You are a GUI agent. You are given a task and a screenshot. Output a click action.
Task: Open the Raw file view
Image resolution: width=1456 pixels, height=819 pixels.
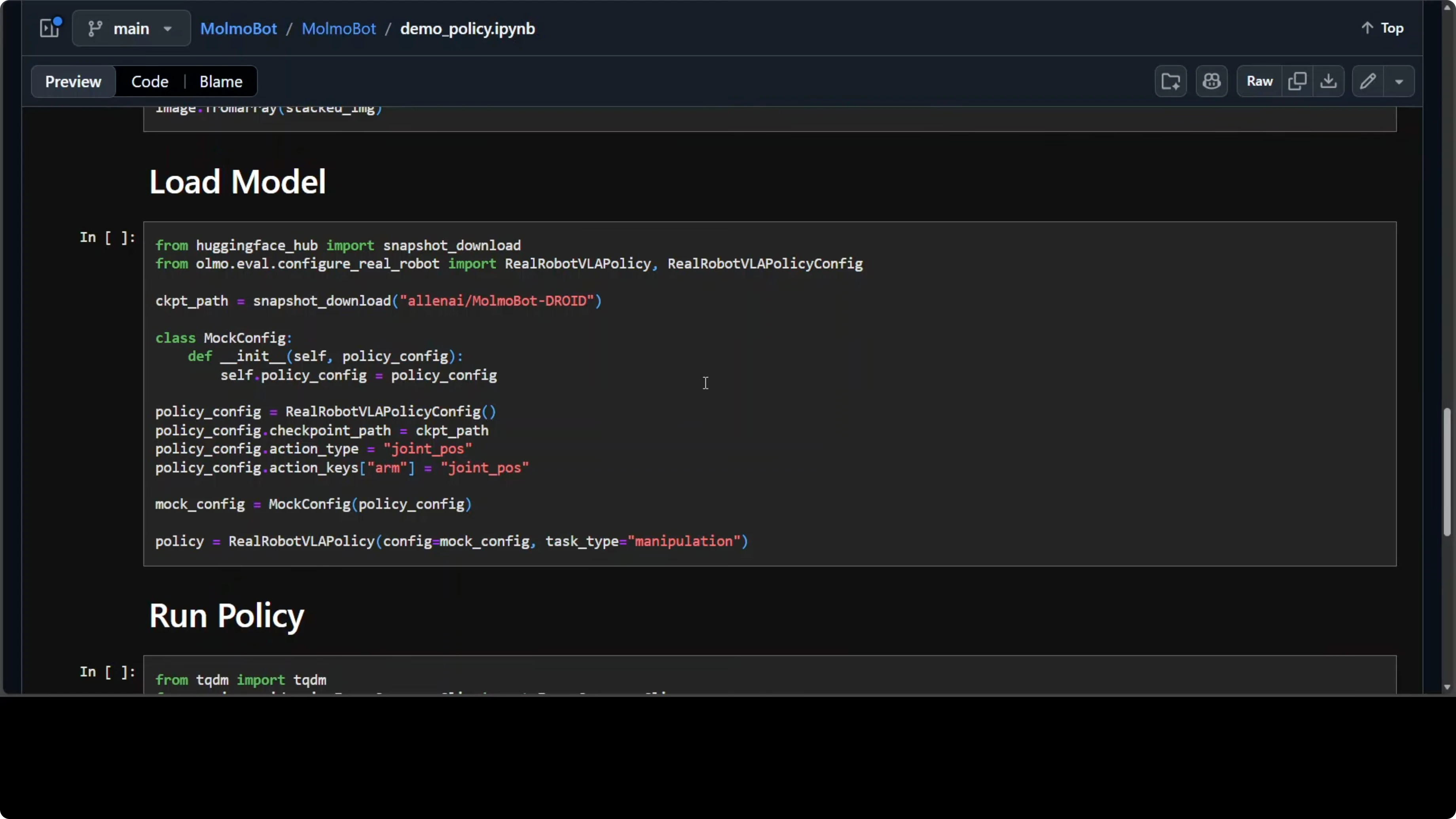click(x=1259, y=82)
